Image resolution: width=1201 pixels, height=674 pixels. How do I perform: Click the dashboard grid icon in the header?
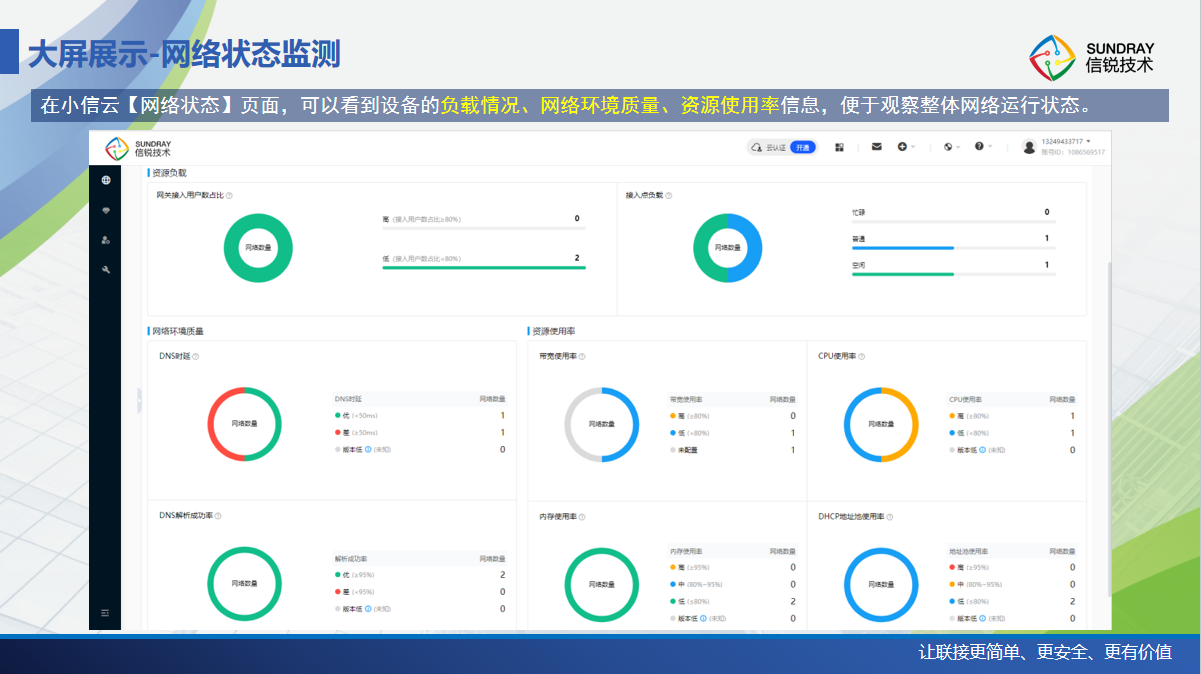point(840,147)
